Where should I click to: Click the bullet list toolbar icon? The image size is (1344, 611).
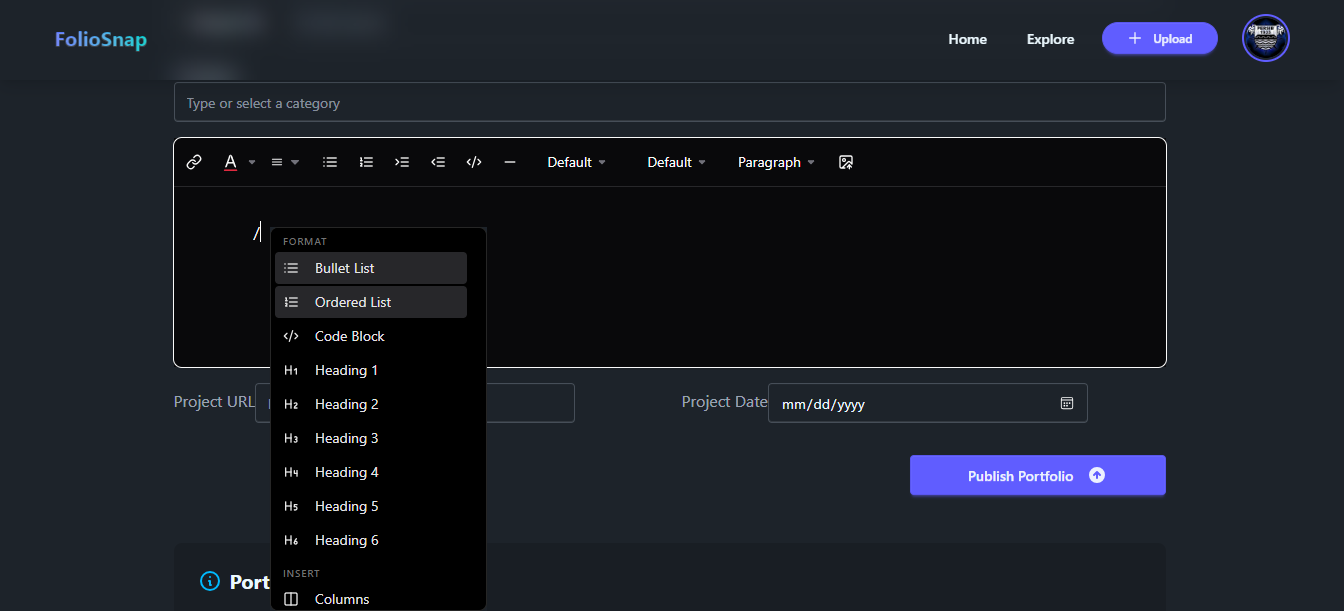click(330, 162)
